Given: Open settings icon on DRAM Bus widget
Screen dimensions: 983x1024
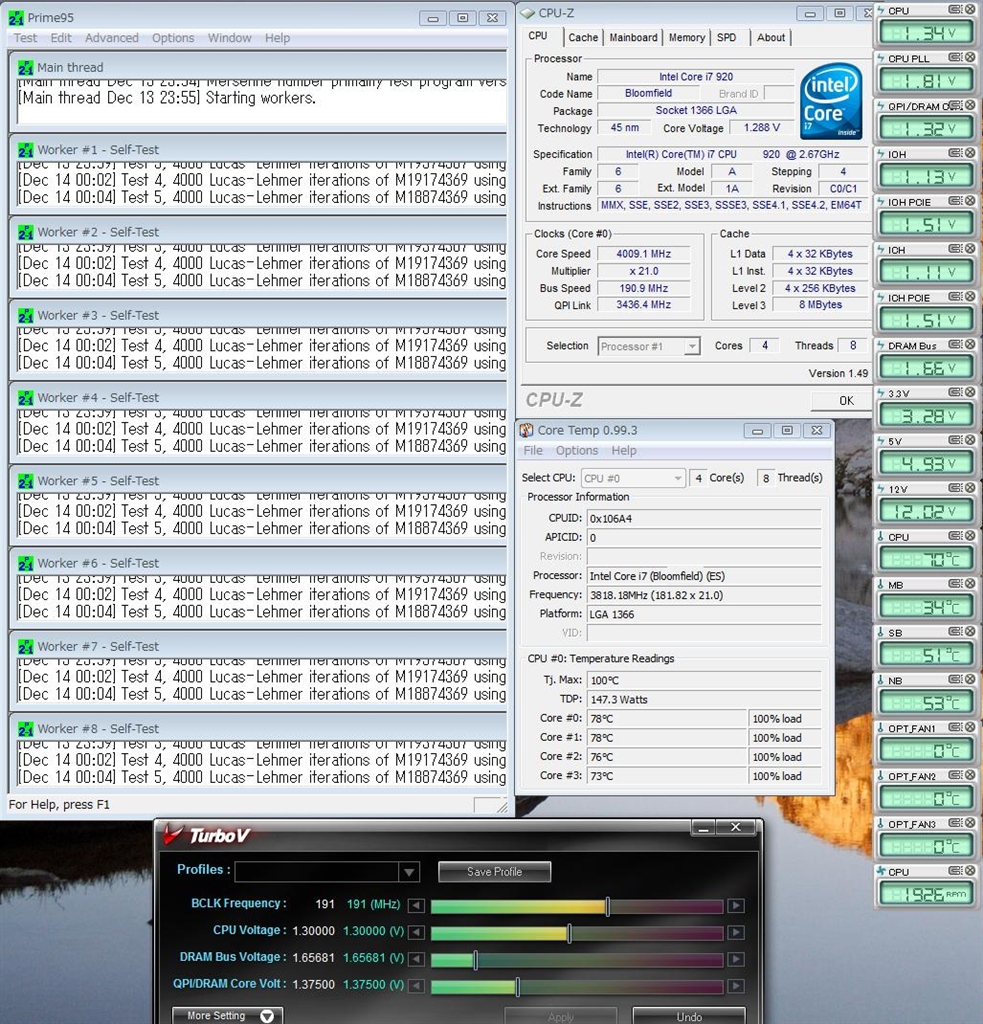Looking at the screenshot, I should [x=955, y=346].
